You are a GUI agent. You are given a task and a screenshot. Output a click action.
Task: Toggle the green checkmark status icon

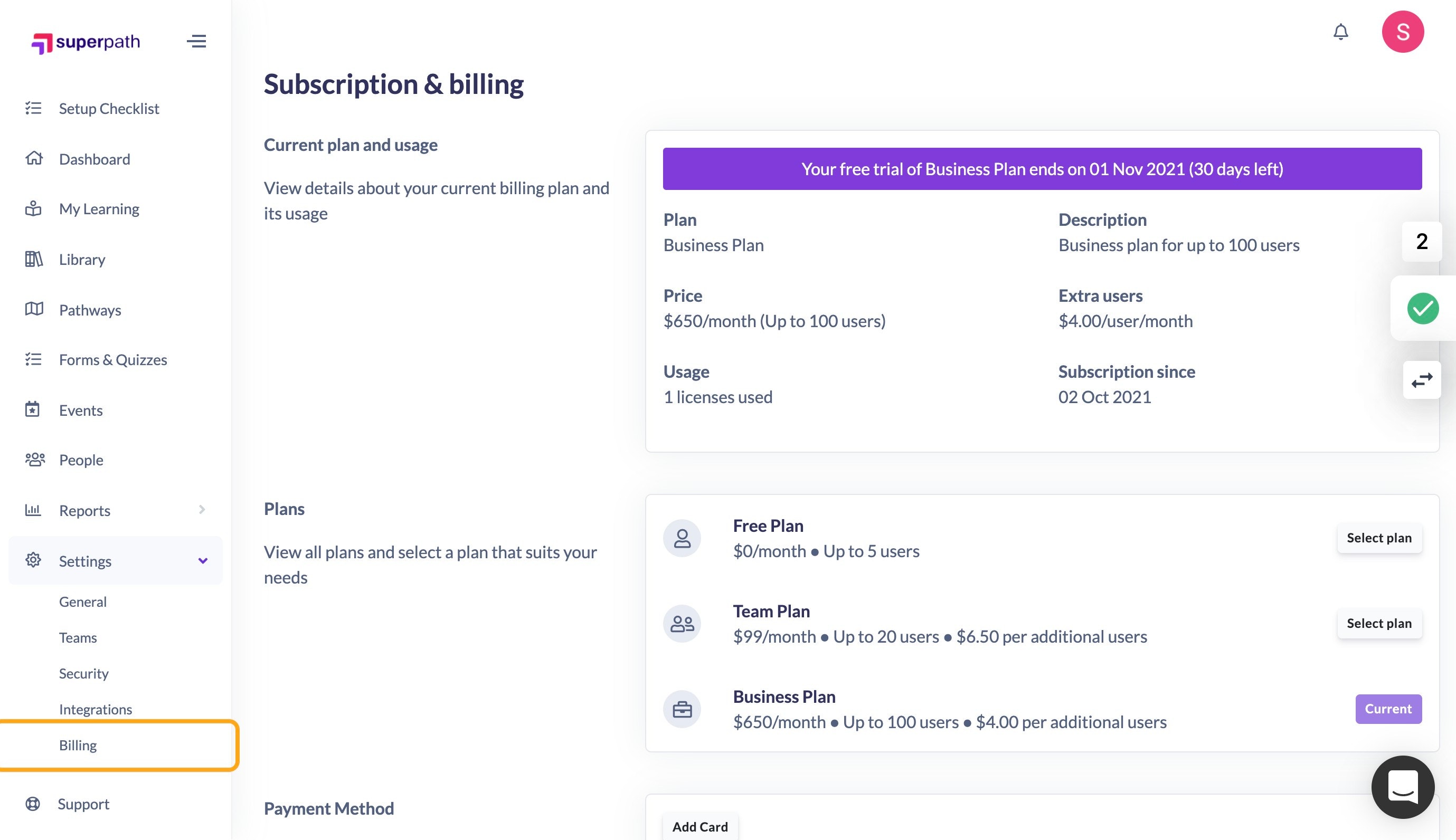pos(1422,308)
